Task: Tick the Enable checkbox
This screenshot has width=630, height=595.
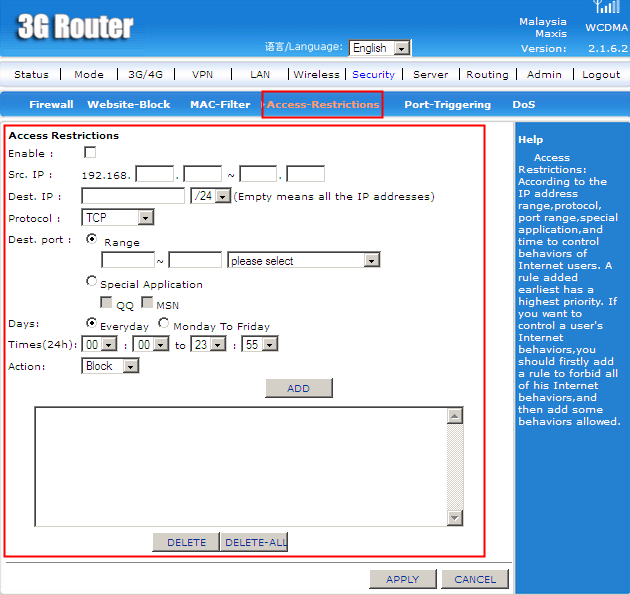Action: click(90, 153)
